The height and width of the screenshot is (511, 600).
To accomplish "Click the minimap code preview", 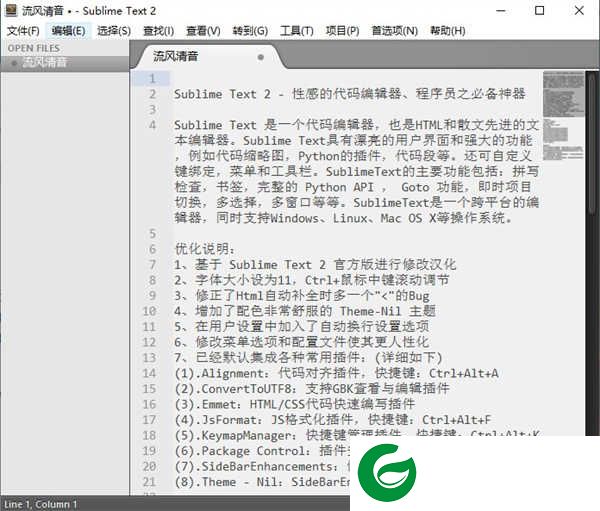I will 563,116.
